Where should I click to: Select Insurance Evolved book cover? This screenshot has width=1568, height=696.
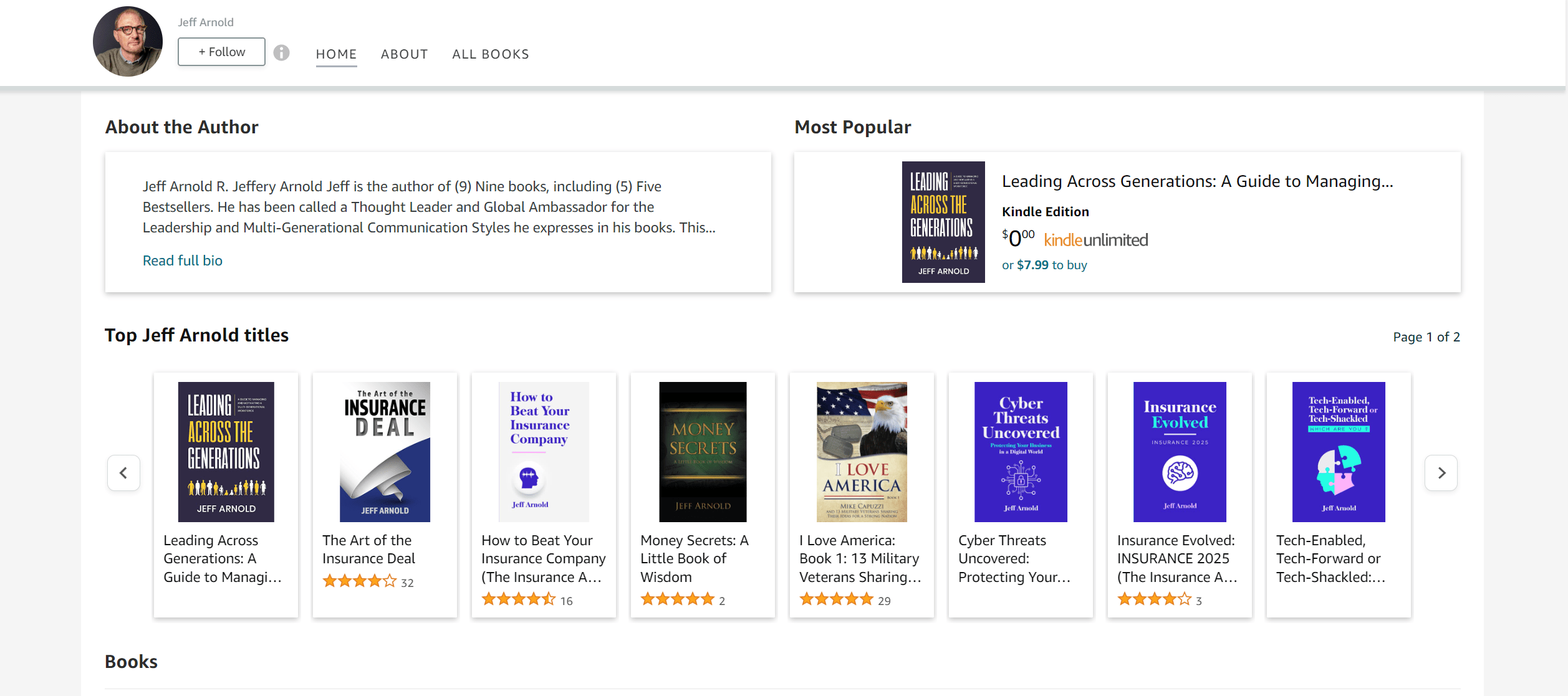coord(1180,452)
